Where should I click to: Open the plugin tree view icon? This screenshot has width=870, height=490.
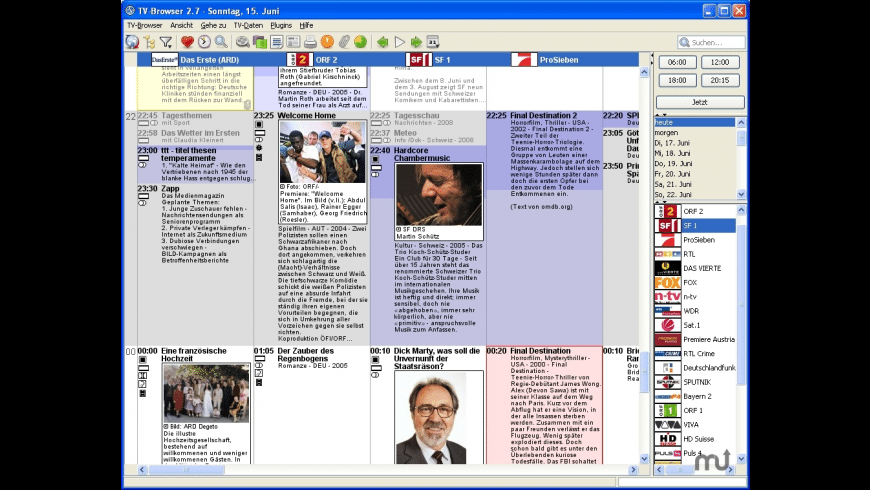pos(149,42)
